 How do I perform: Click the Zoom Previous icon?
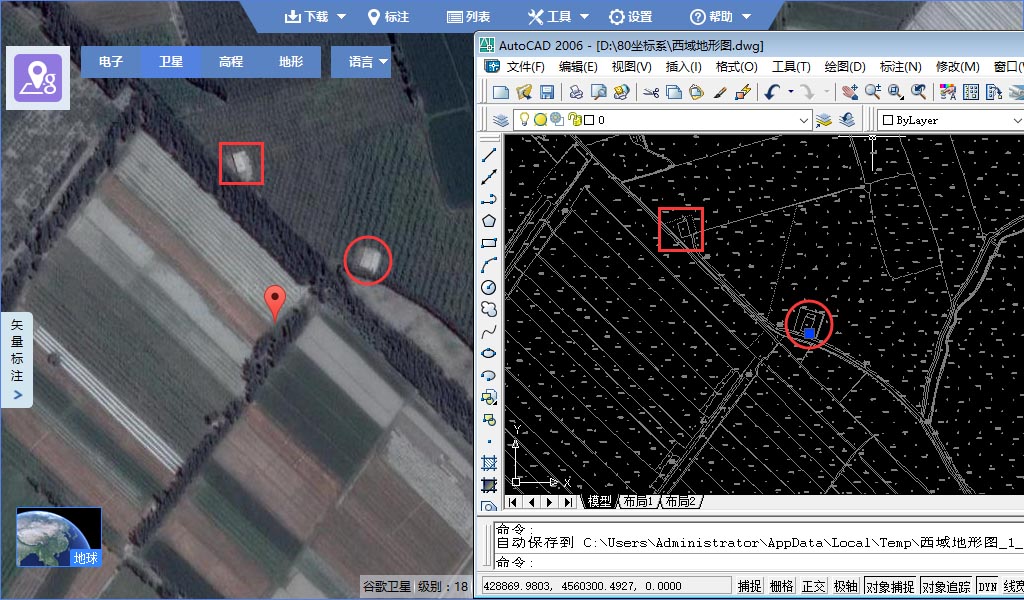click(x=919, y=92)
